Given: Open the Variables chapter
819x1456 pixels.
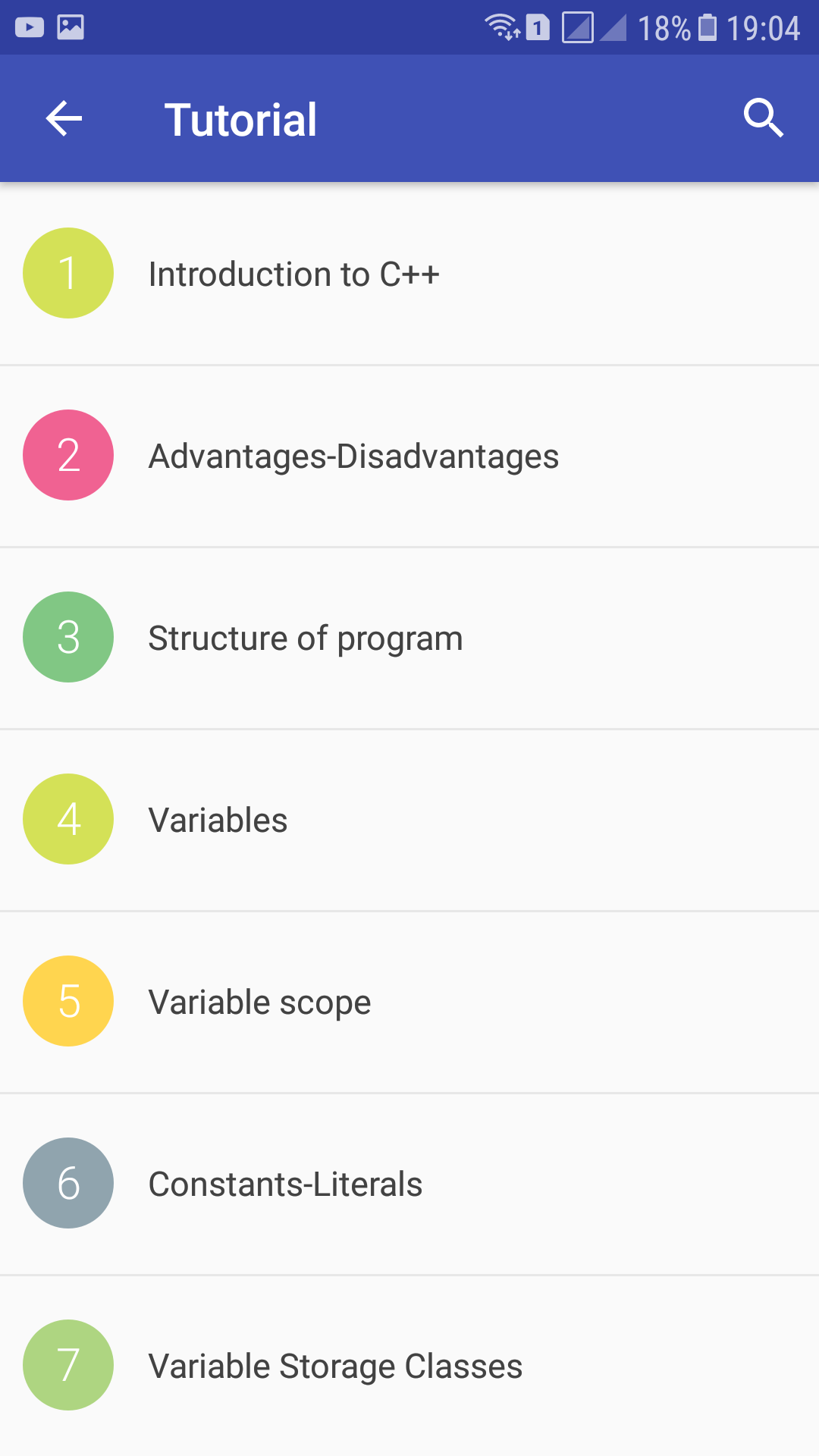Looking at the screenshot, I should (x=218, y=819).
